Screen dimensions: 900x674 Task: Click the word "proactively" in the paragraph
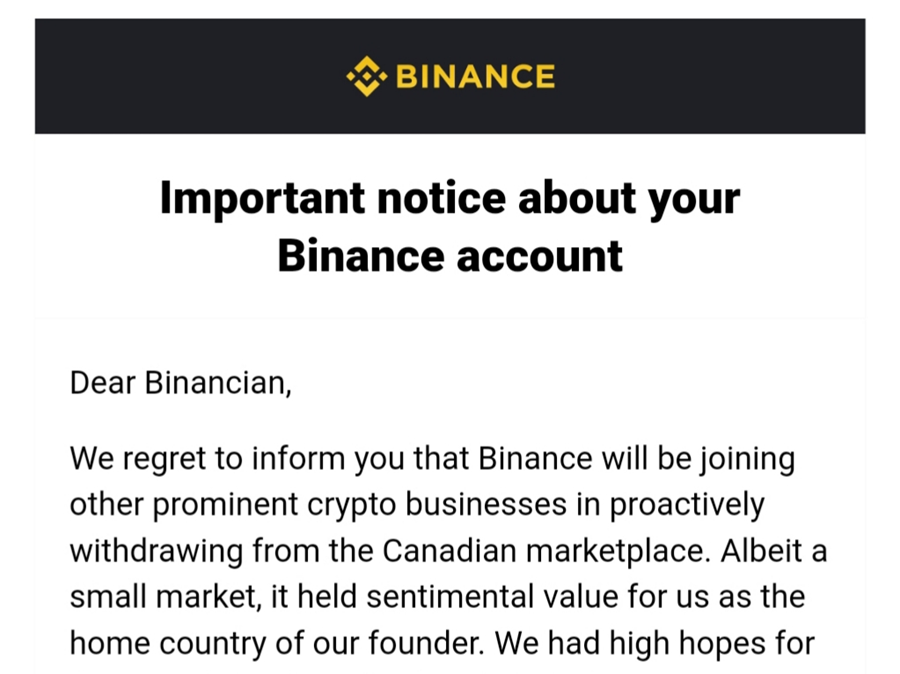pyautogui.click(x=687, y=506)
